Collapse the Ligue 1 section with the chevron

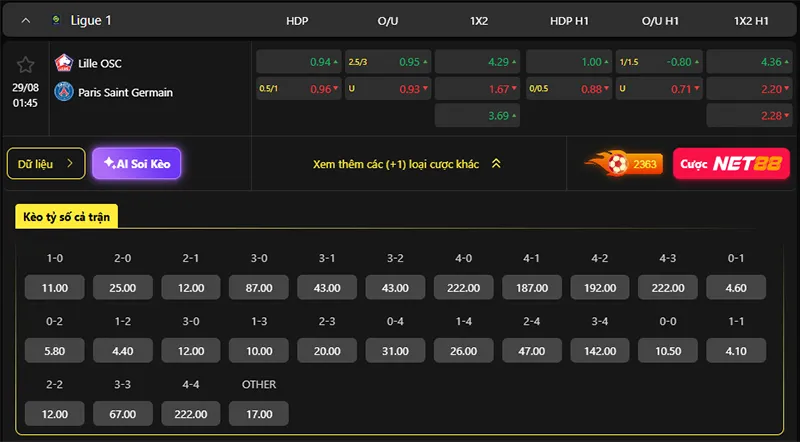point(26,20)
